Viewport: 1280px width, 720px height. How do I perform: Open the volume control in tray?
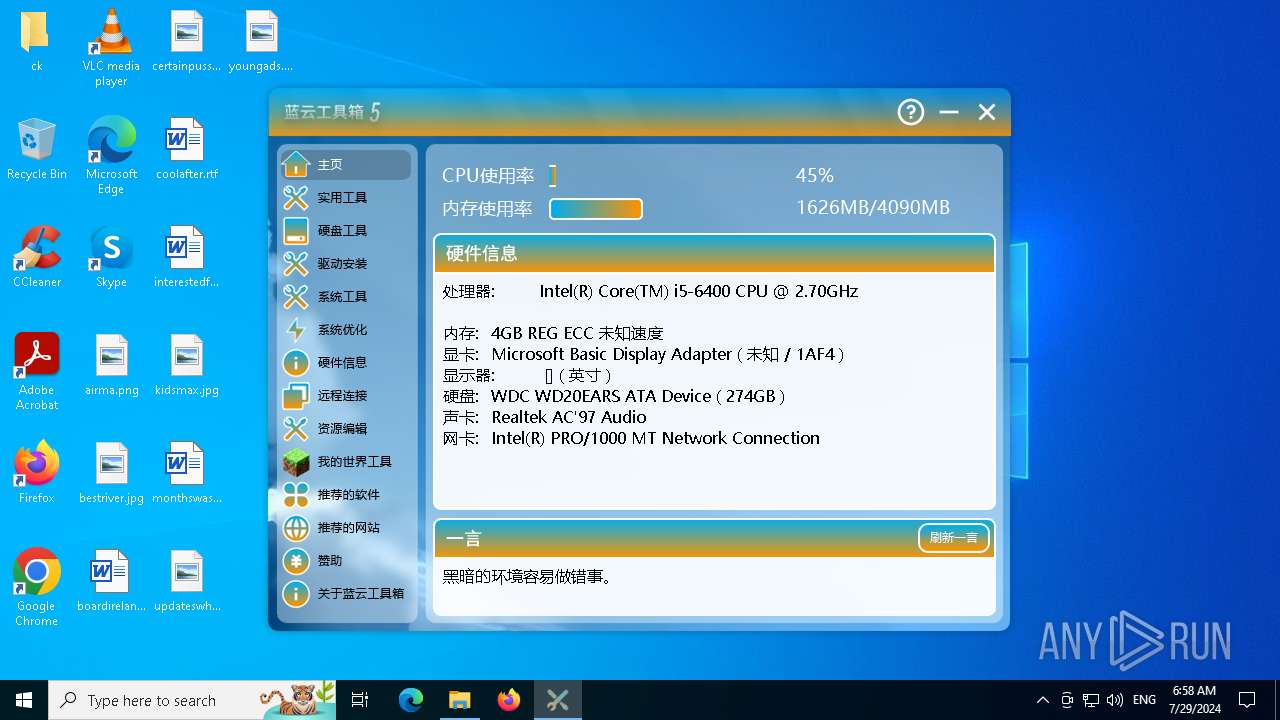click(1115, 700)
